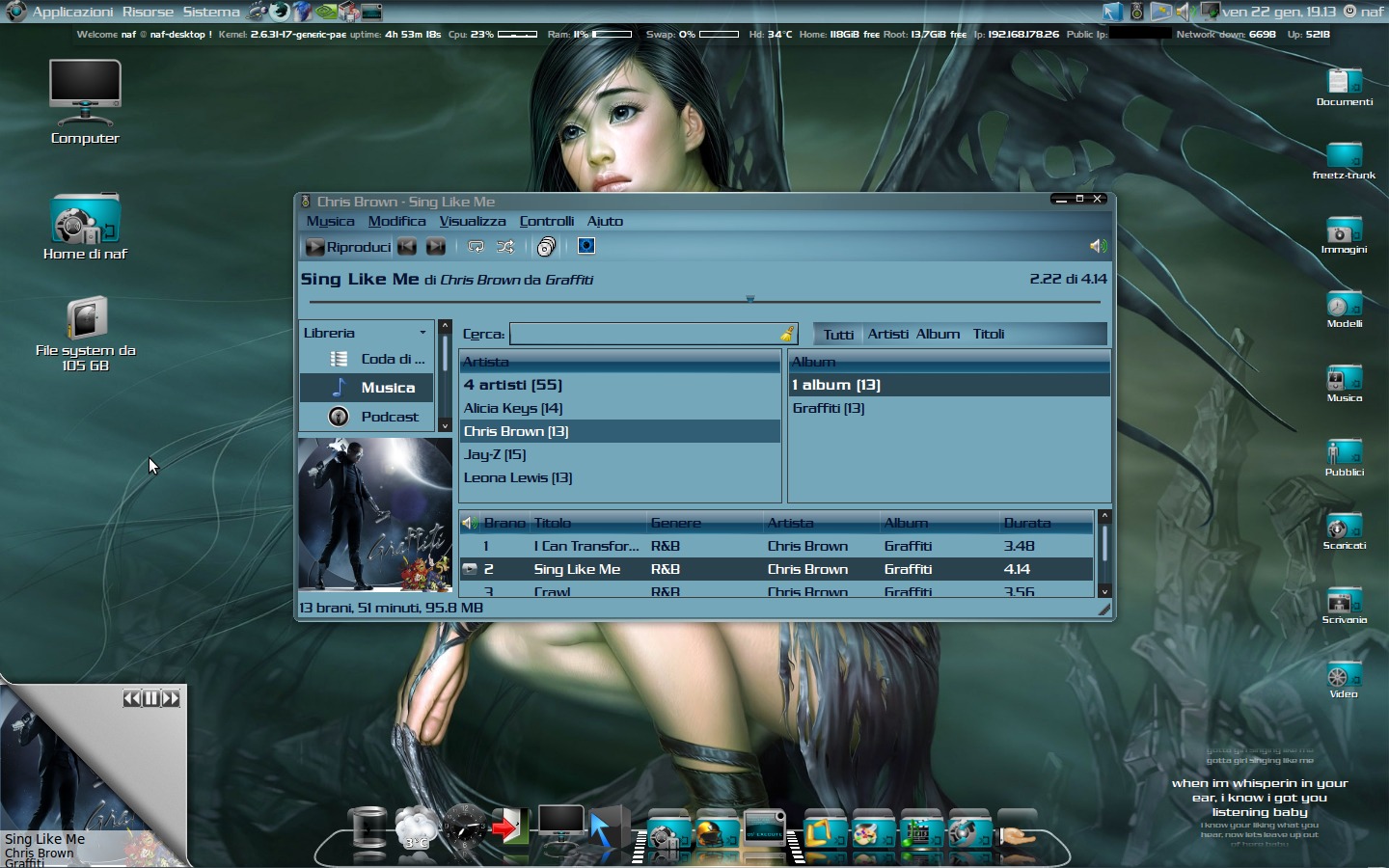Screen dimensions: 1389x868
Task: Toggle repeat mode in player toolbar
Action: click(476, 247)
